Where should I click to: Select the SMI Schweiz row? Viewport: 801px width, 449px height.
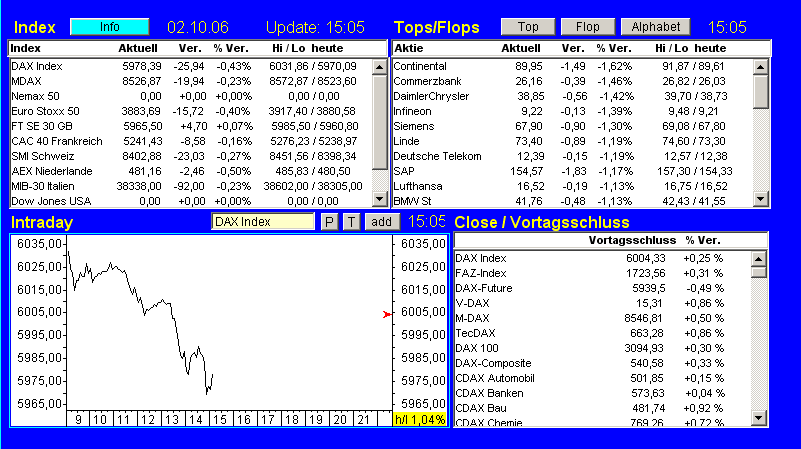[191, 156]
